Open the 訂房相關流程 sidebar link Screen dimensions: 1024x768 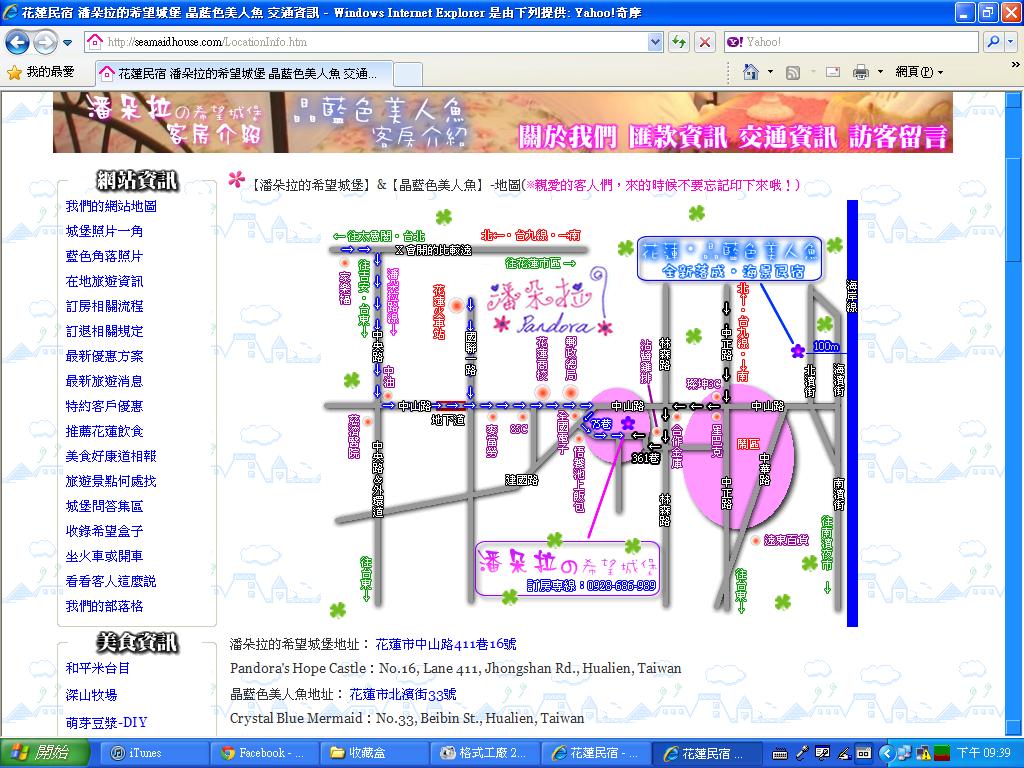coord(104,306)
